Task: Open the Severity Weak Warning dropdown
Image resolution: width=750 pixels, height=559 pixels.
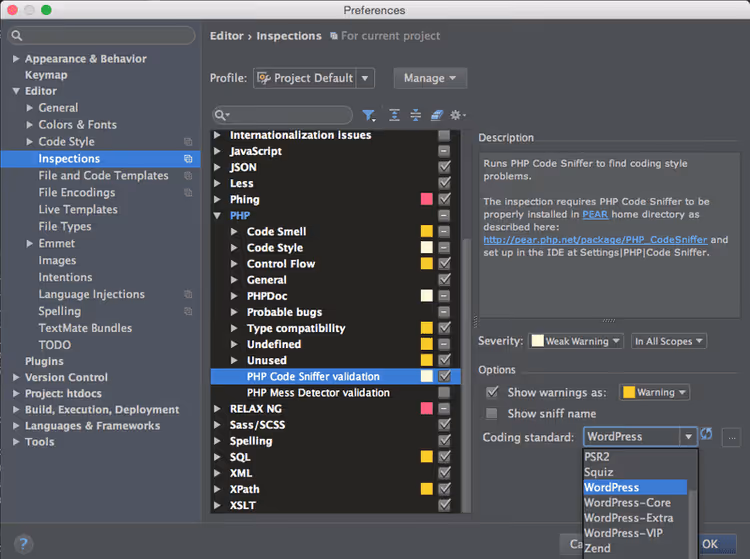Action: (575, 341)
